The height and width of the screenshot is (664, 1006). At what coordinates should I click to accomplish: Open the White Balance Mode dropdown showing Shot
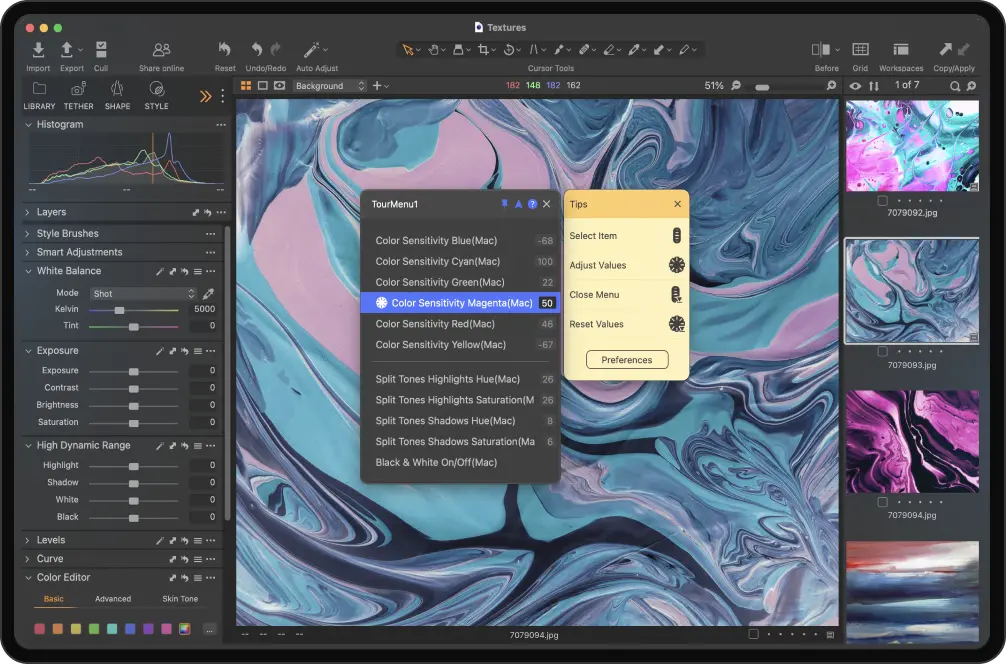pos(142,294)
